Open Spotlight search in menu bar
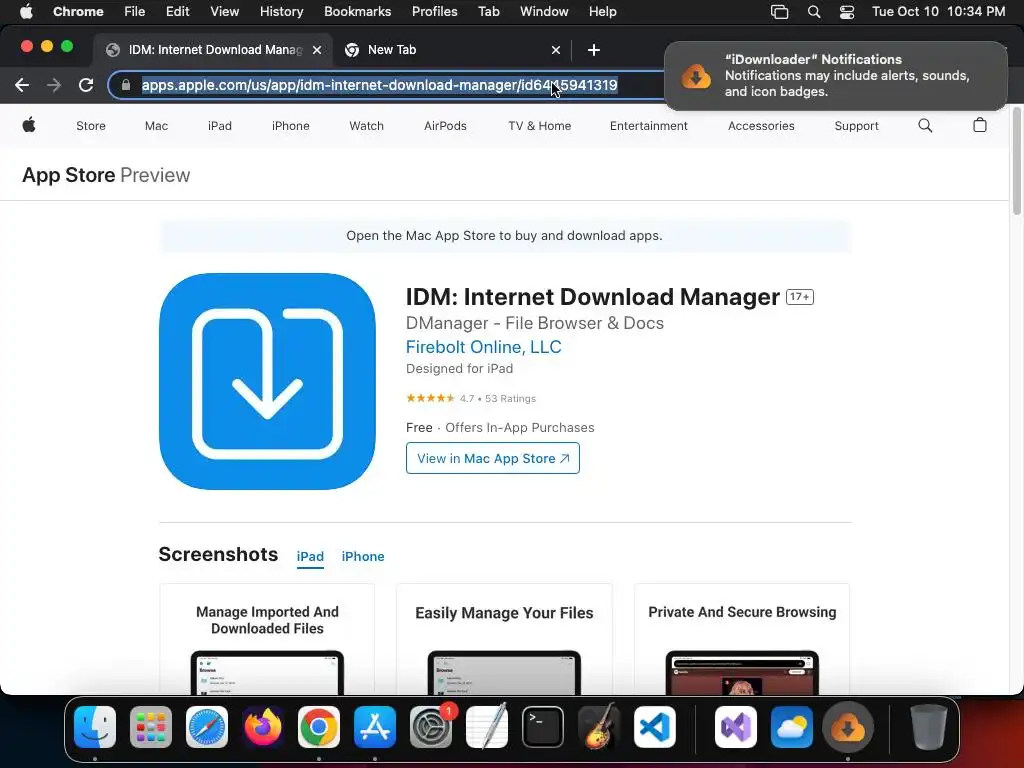 [x=814, y=12]
